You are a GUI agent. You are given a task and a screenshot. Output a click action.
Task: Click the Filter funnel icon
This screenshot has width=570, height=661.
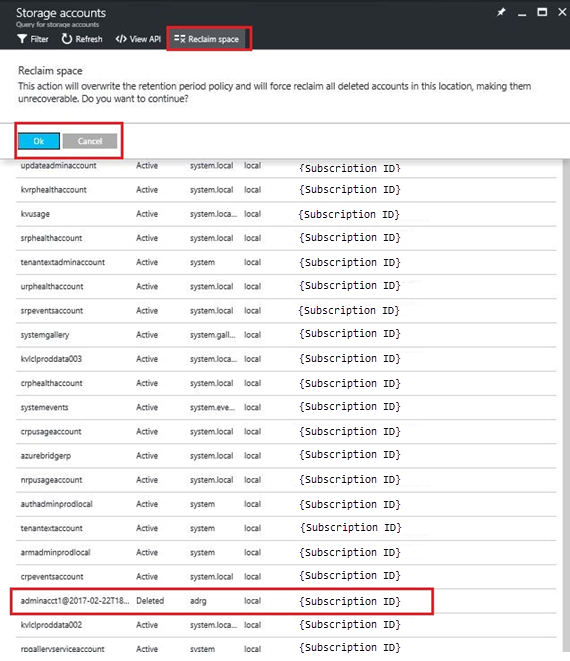click(22, 39)
